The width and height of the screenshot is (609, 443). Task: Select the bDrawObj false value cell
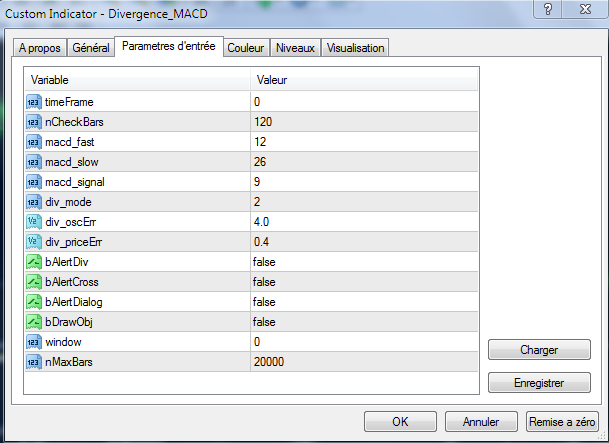pyautogui.click(x=364, y=321)
